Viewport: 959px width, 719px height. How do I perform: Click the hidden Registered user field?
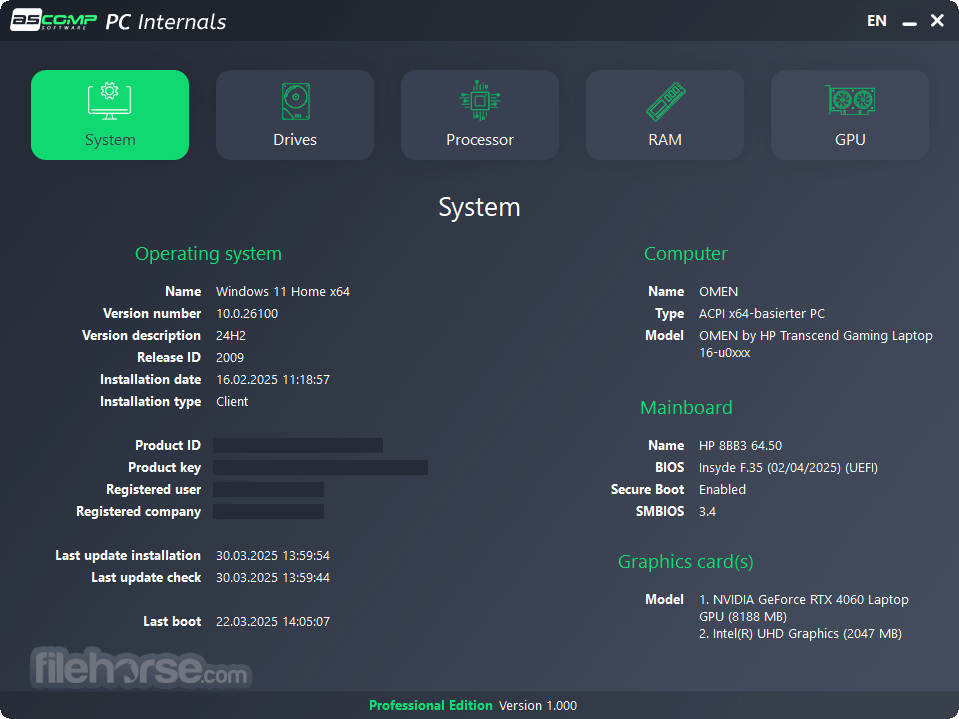[x=268, y=490]
